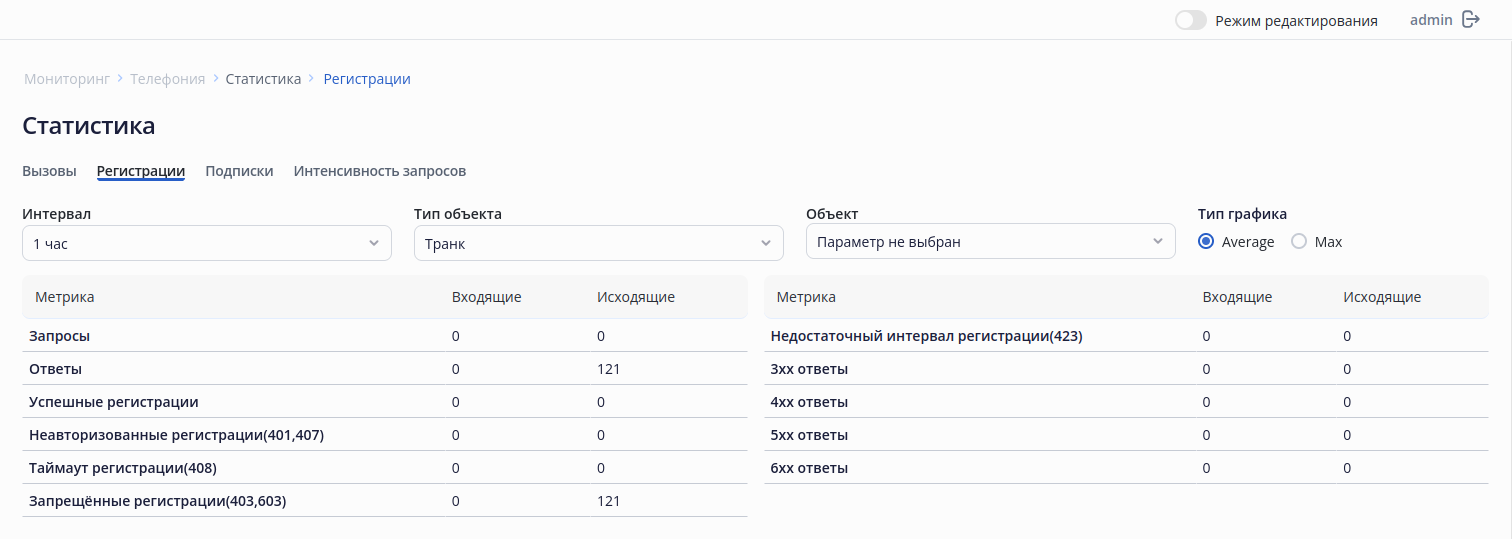Screen dimensions: 1512x539
Task: Select the Max chart type radio button
Action: (1299, 241)
